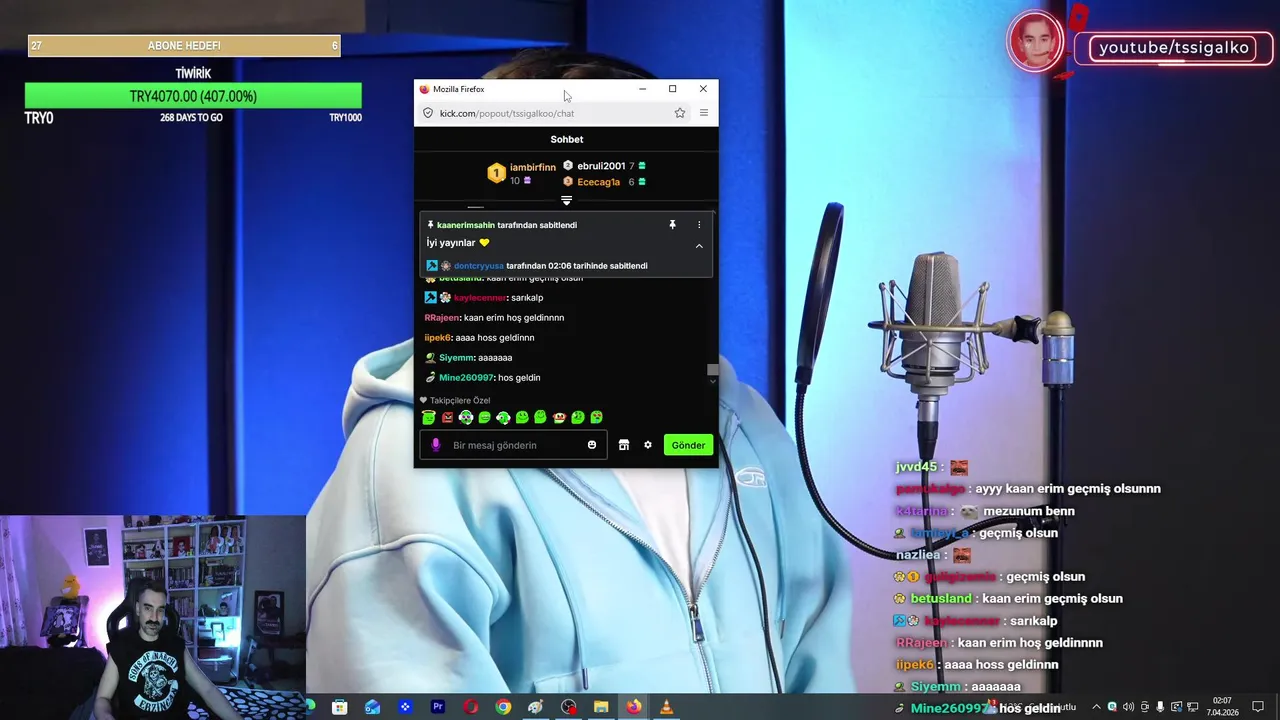The height and width of the screenshot is (720, 1280).
Task: Select the top gifter iambirfinn
Action: (x=532, y=167)
